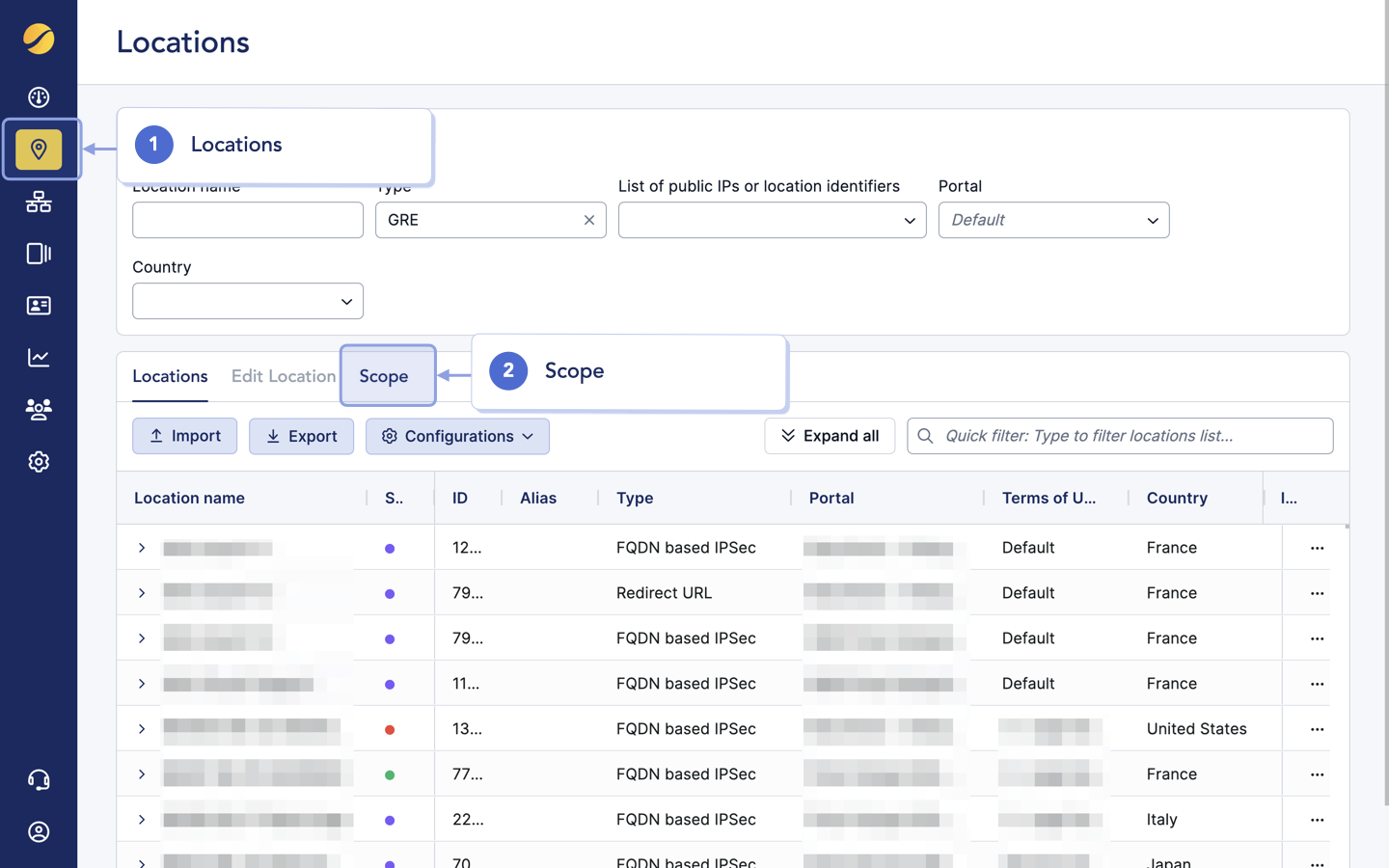Clear the GRE type selection

pyautogui.click(x=589, y=220)
